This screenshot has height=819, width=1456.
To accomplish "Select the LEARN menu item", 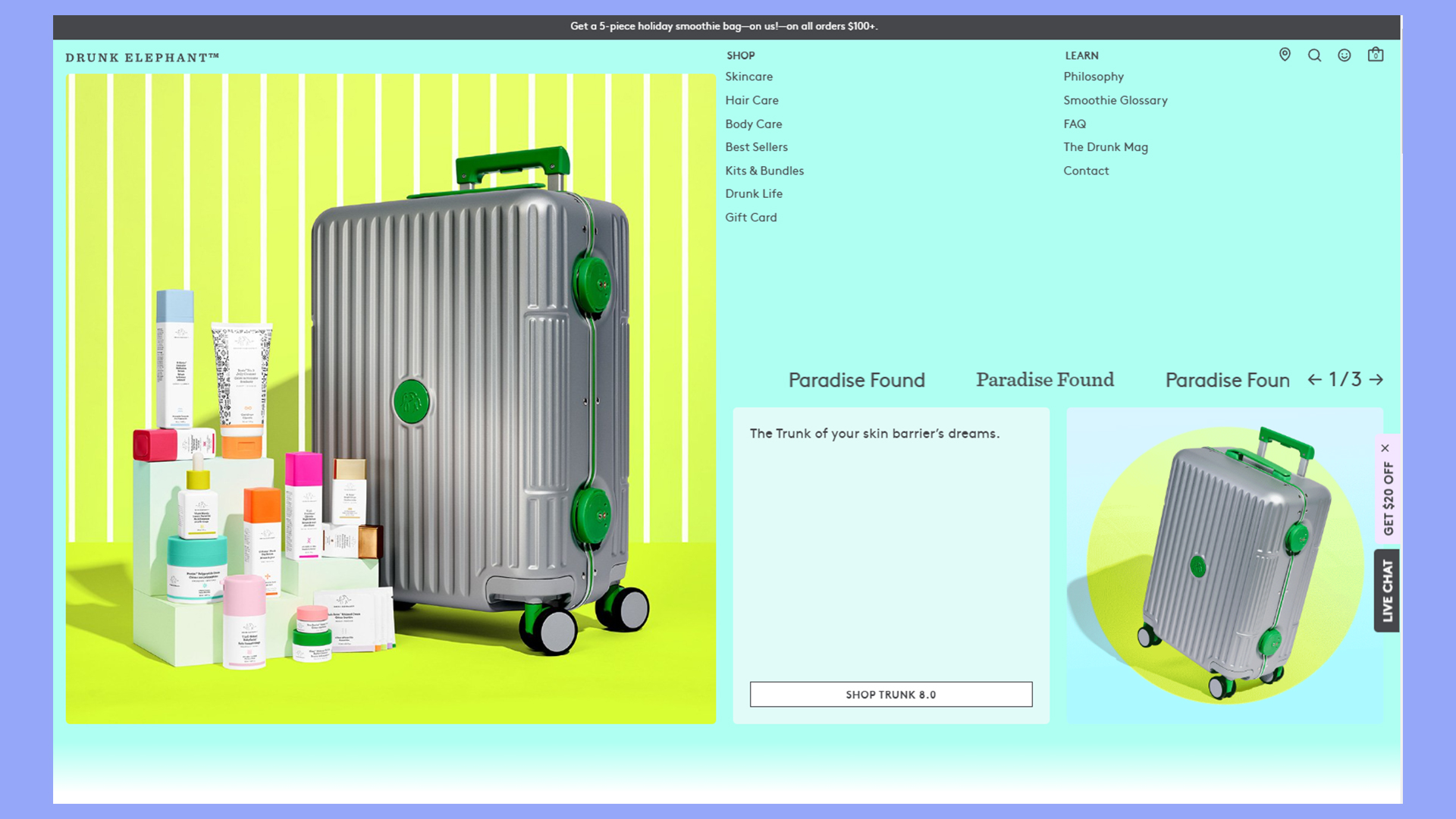I will pos(1081,55).
